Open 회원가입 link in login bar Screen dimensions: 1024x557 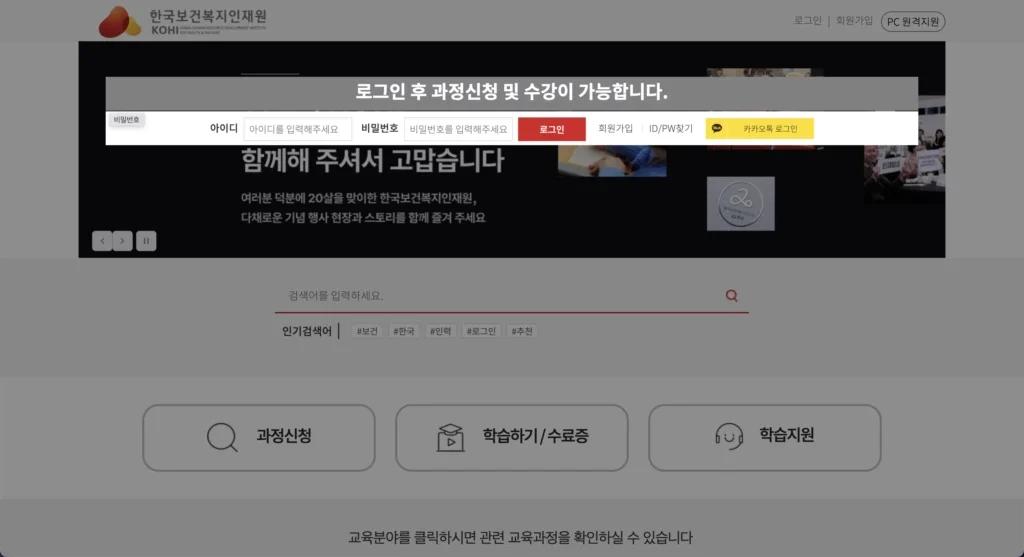click(615, 129)
